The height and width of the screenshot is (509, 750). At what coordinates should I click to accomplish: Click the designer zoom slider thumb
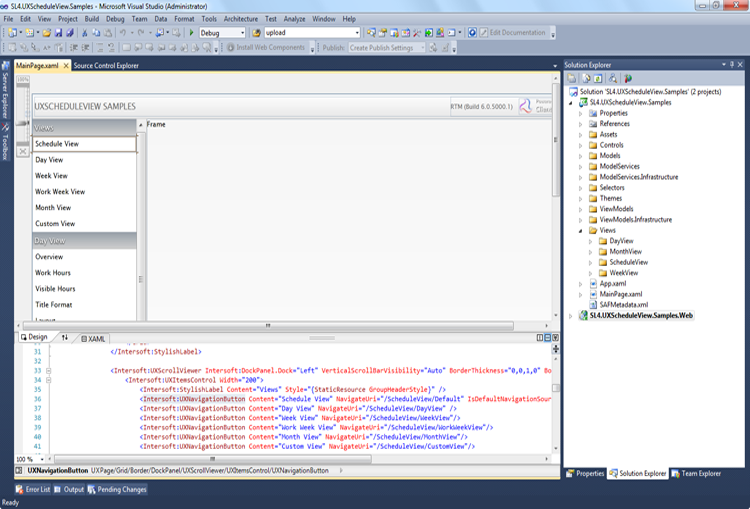(x=22, y=123)
